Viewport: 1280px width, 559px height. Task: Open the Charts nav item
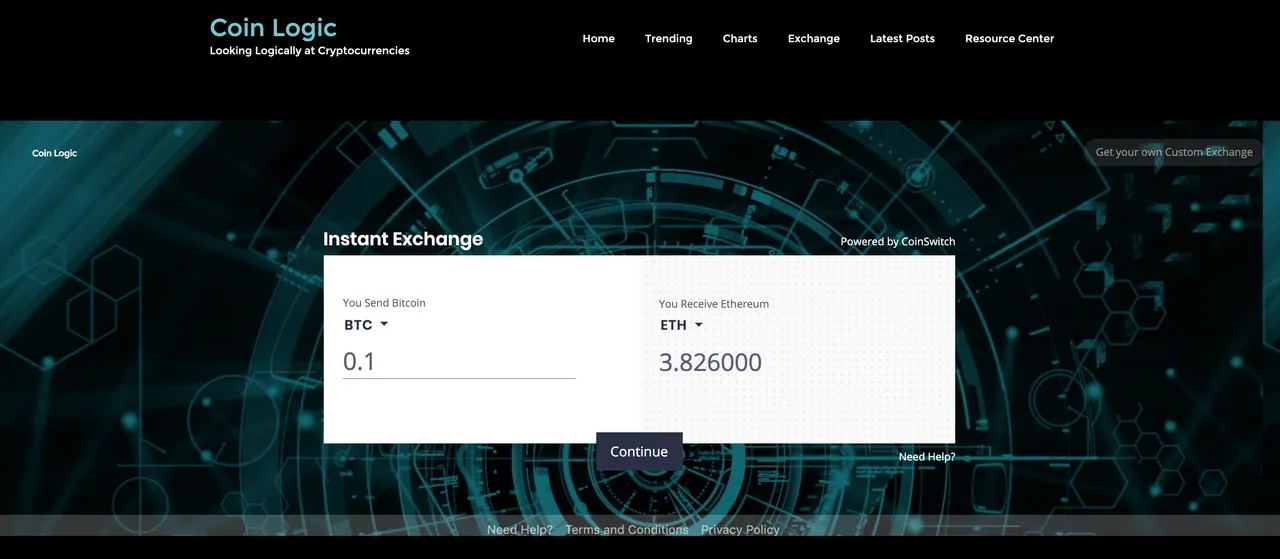tap(740, 38)
